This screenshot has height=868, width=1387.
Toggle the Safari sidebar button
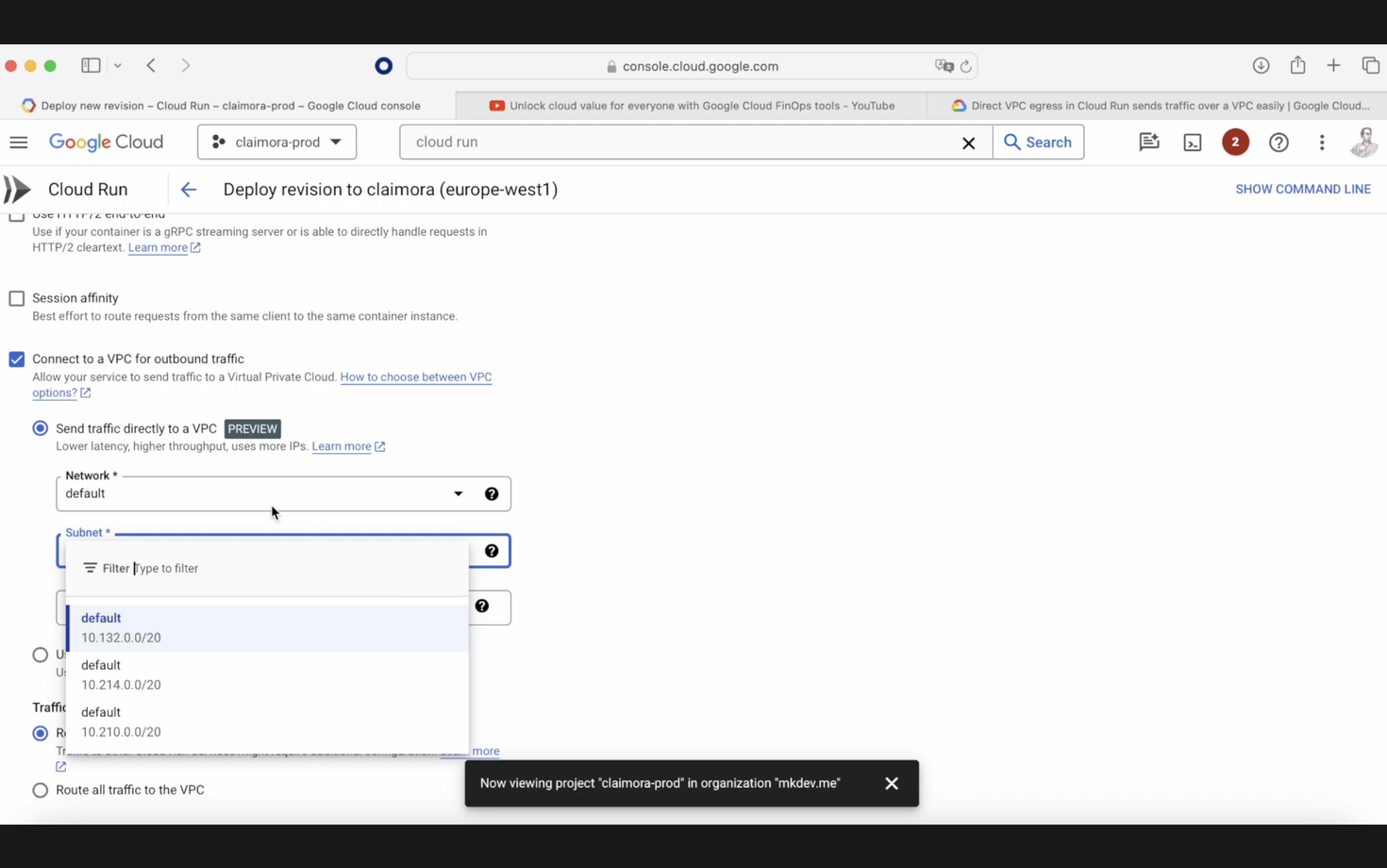point(91,66)
